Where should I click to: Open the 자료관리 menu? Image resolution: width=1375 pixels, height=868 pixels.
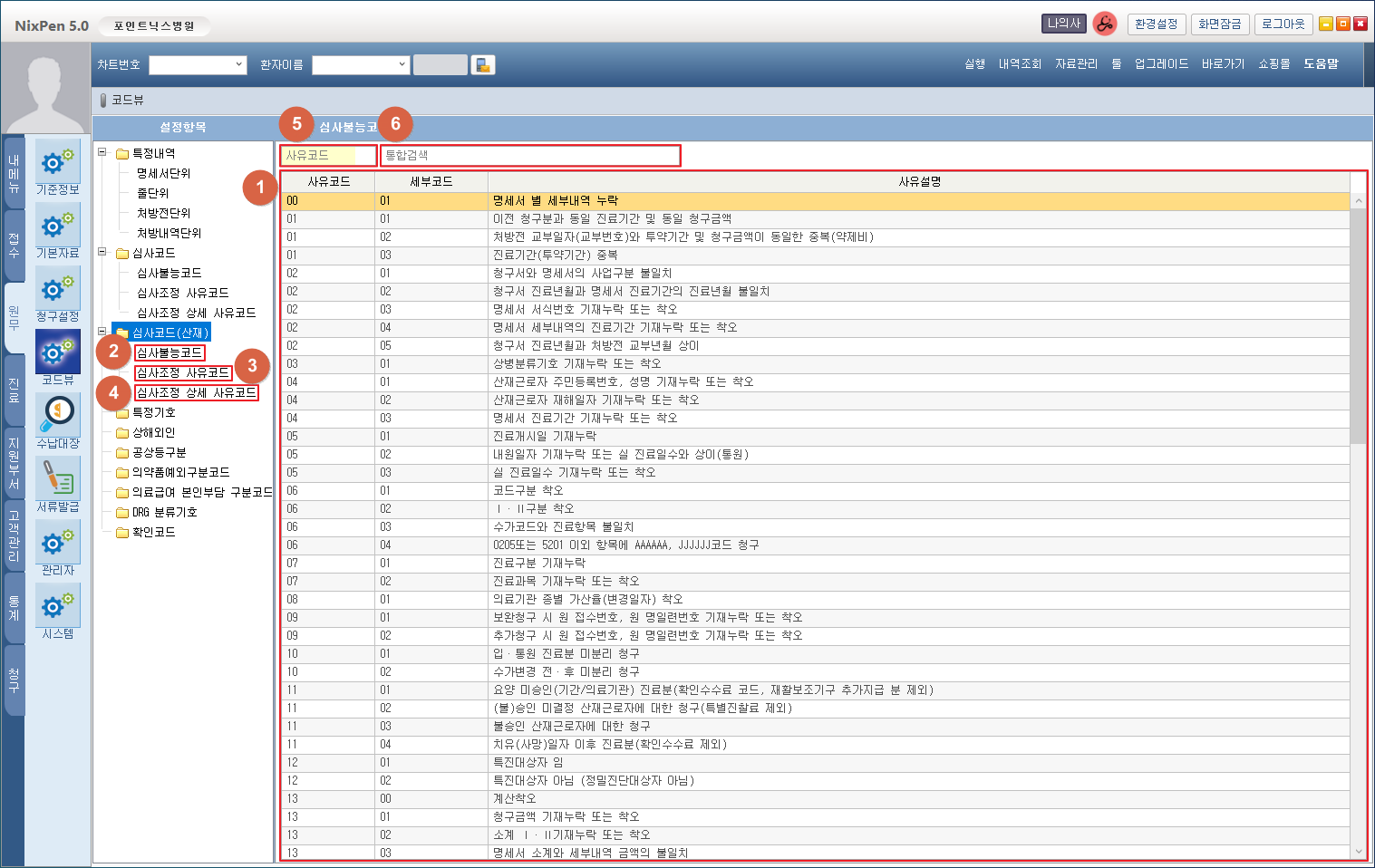[x=1076, y=64]
